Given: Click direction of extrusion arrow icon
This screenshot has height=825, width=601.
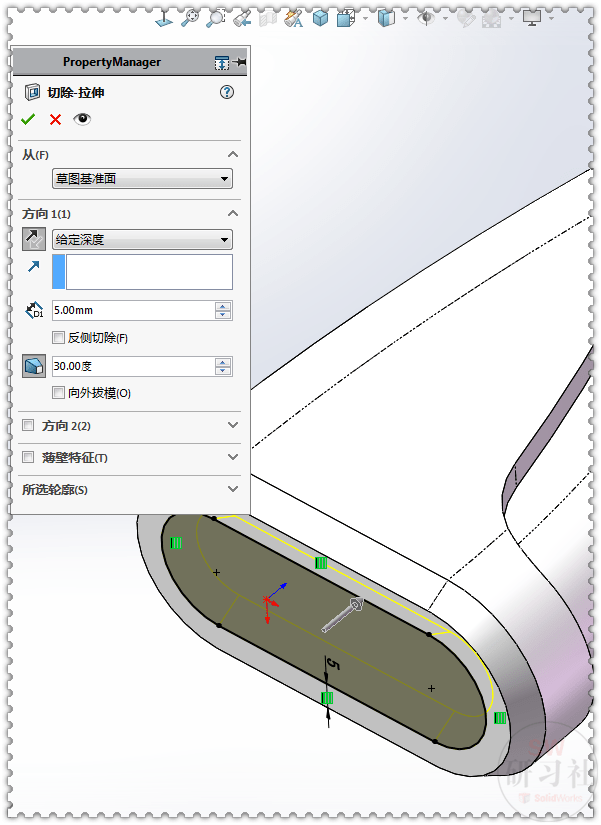Looking at the screenshot, I should (x=34, y=267).
